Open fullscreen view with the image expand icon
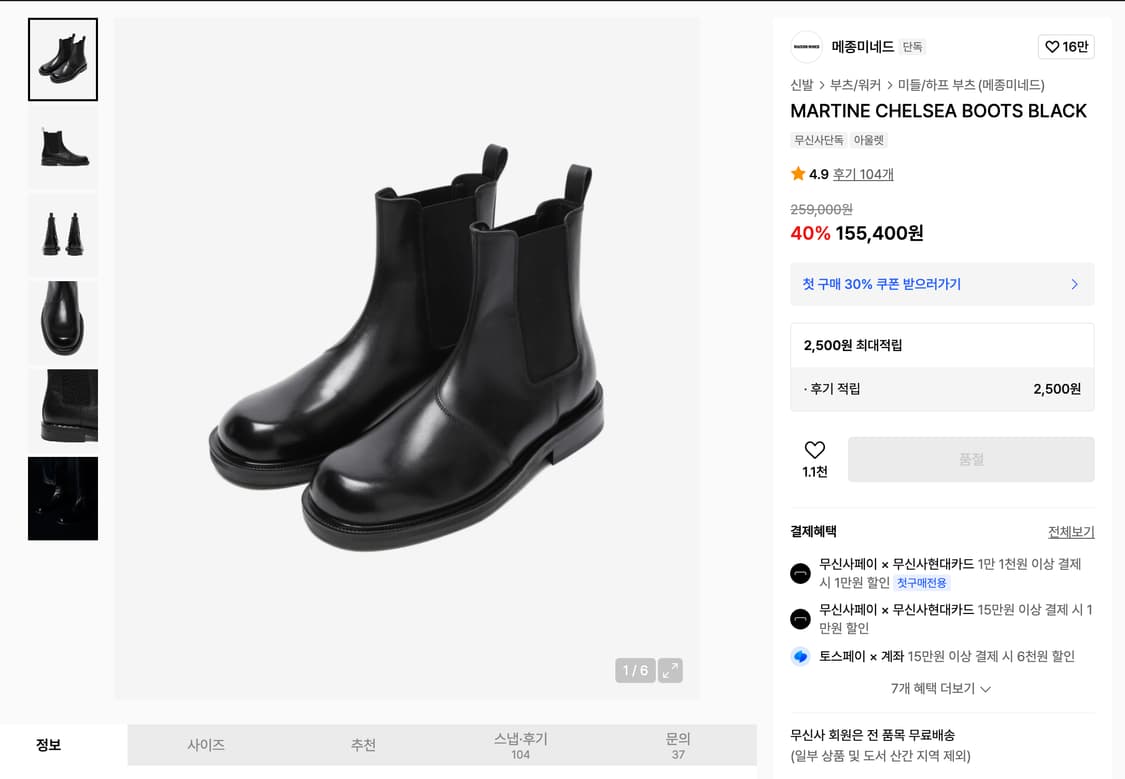The image size is (1125, 779). (x=669, y=671)
